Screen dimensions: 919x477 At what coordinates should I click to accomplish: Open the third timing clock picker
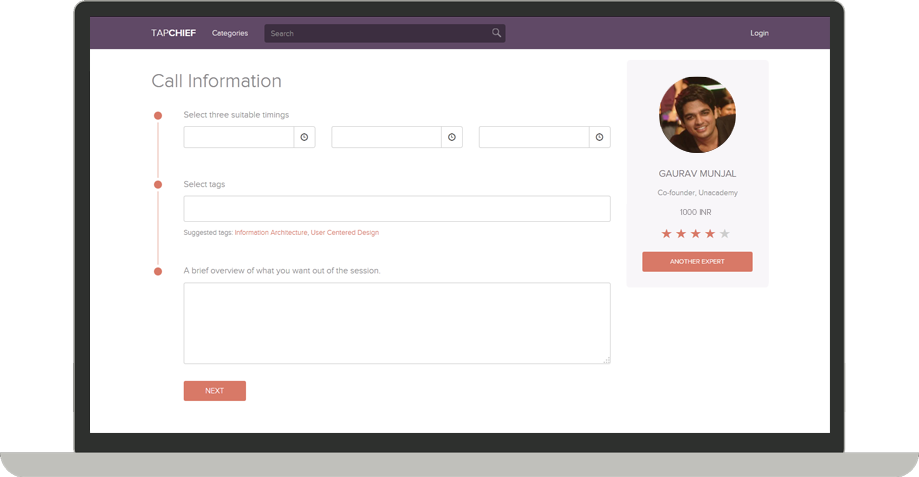(600, 137)
